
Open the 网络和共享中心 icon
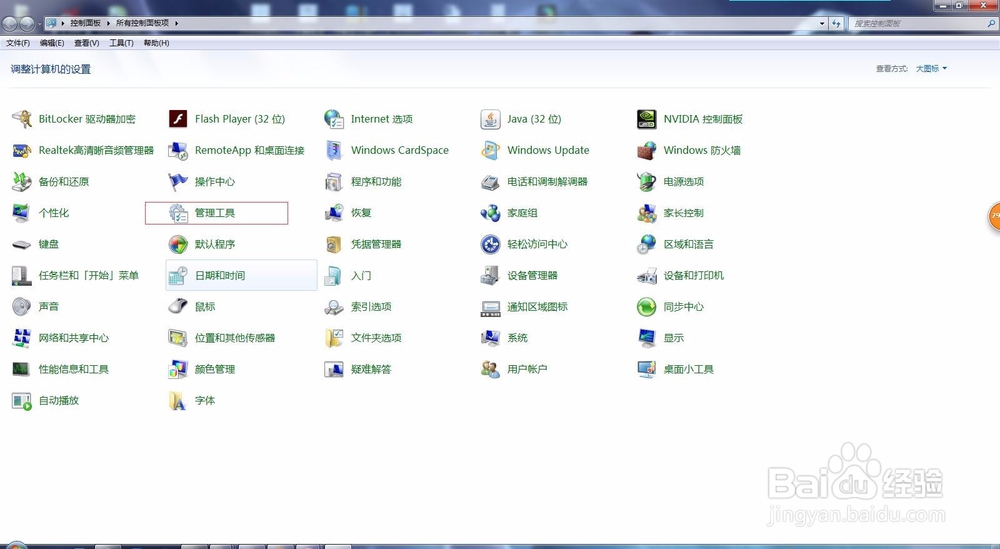(22, 338)
